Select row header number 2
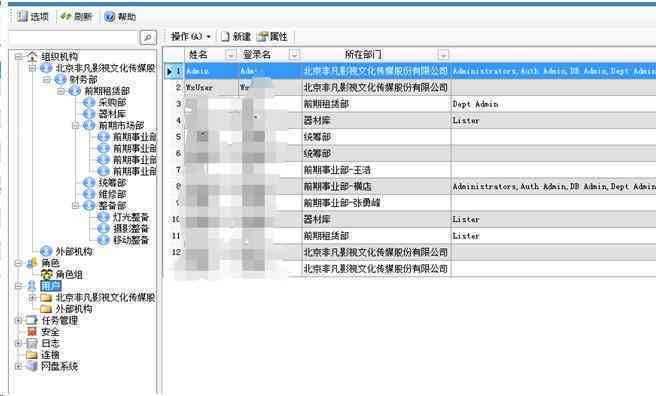 coord(174,87)
